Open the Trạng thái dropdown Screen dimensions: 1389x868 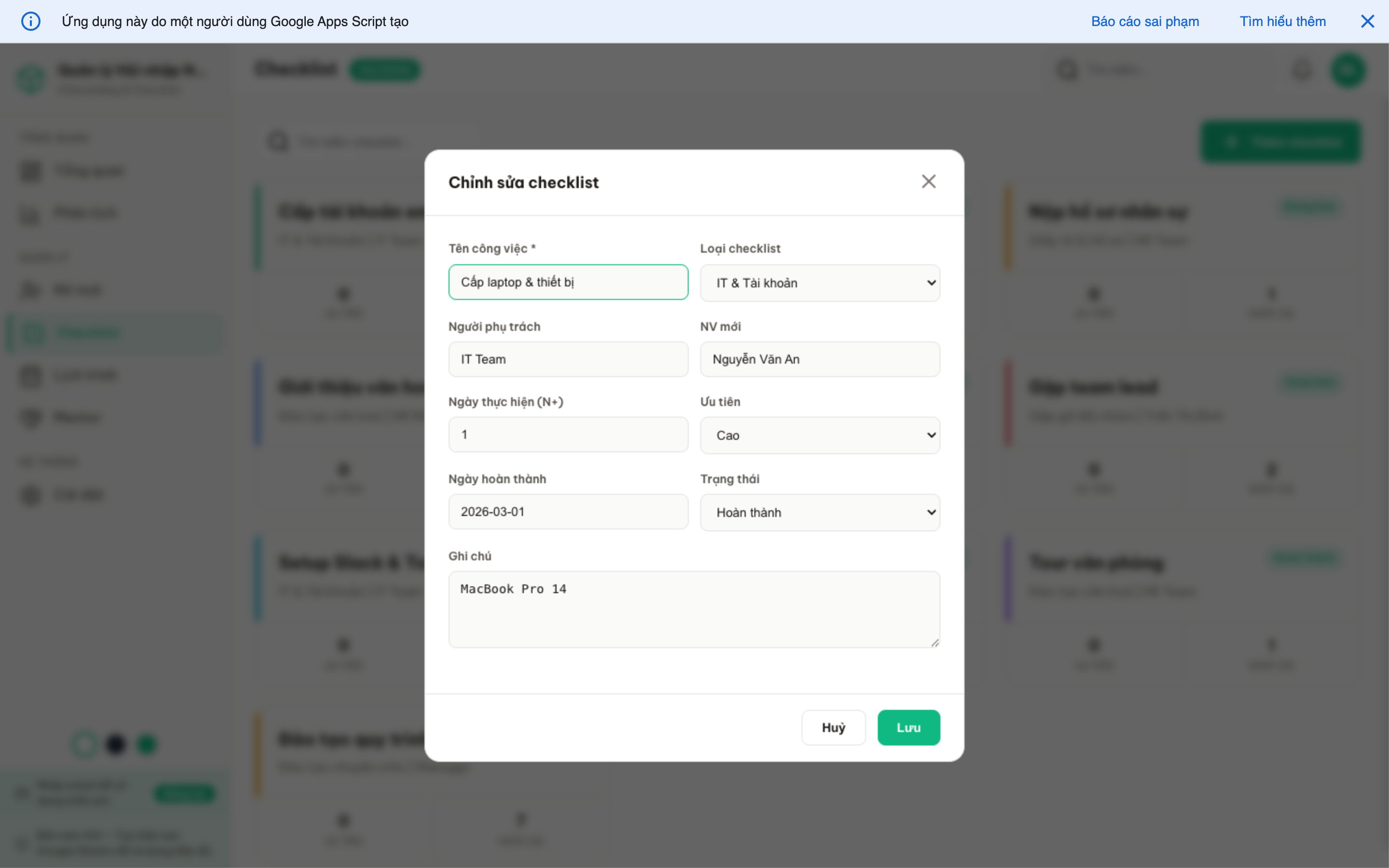pos(819,512)
